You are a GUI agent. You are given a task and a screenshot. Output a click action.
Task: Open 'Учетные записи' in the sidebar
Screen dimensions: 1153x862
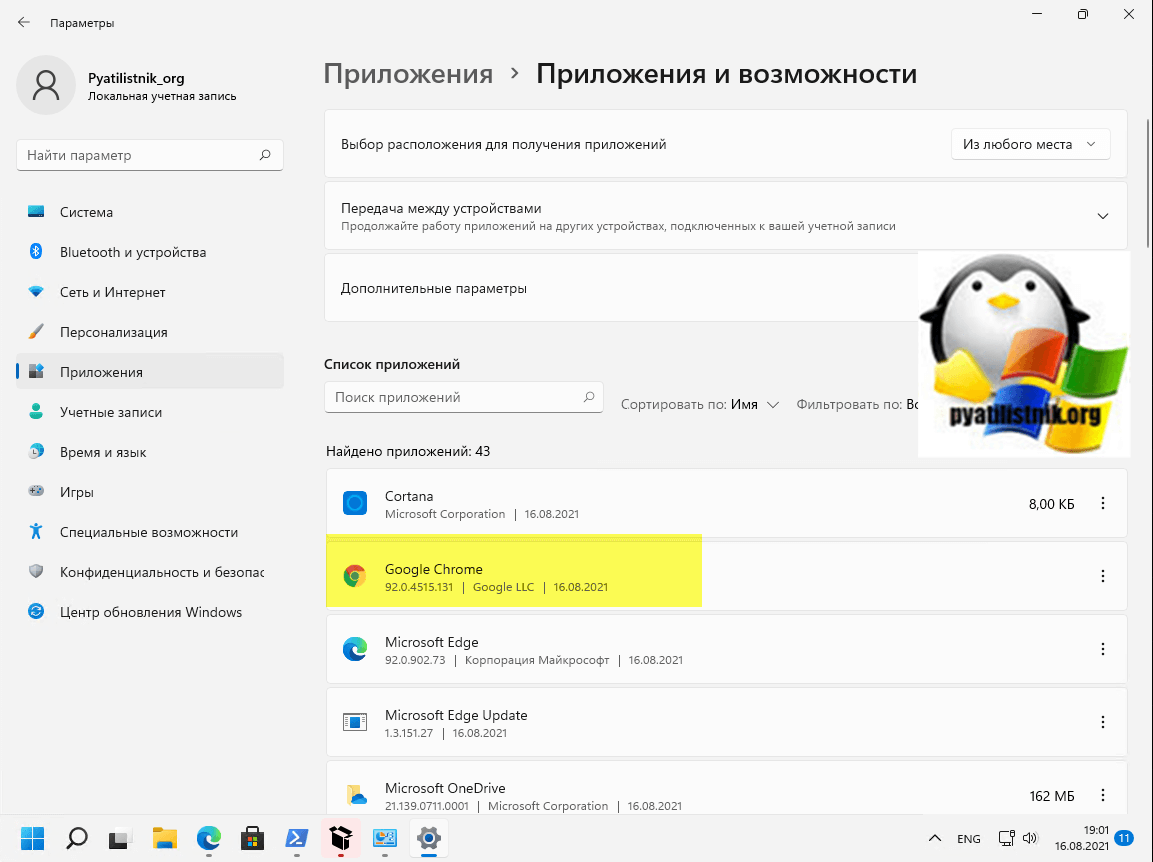point(110,412)
